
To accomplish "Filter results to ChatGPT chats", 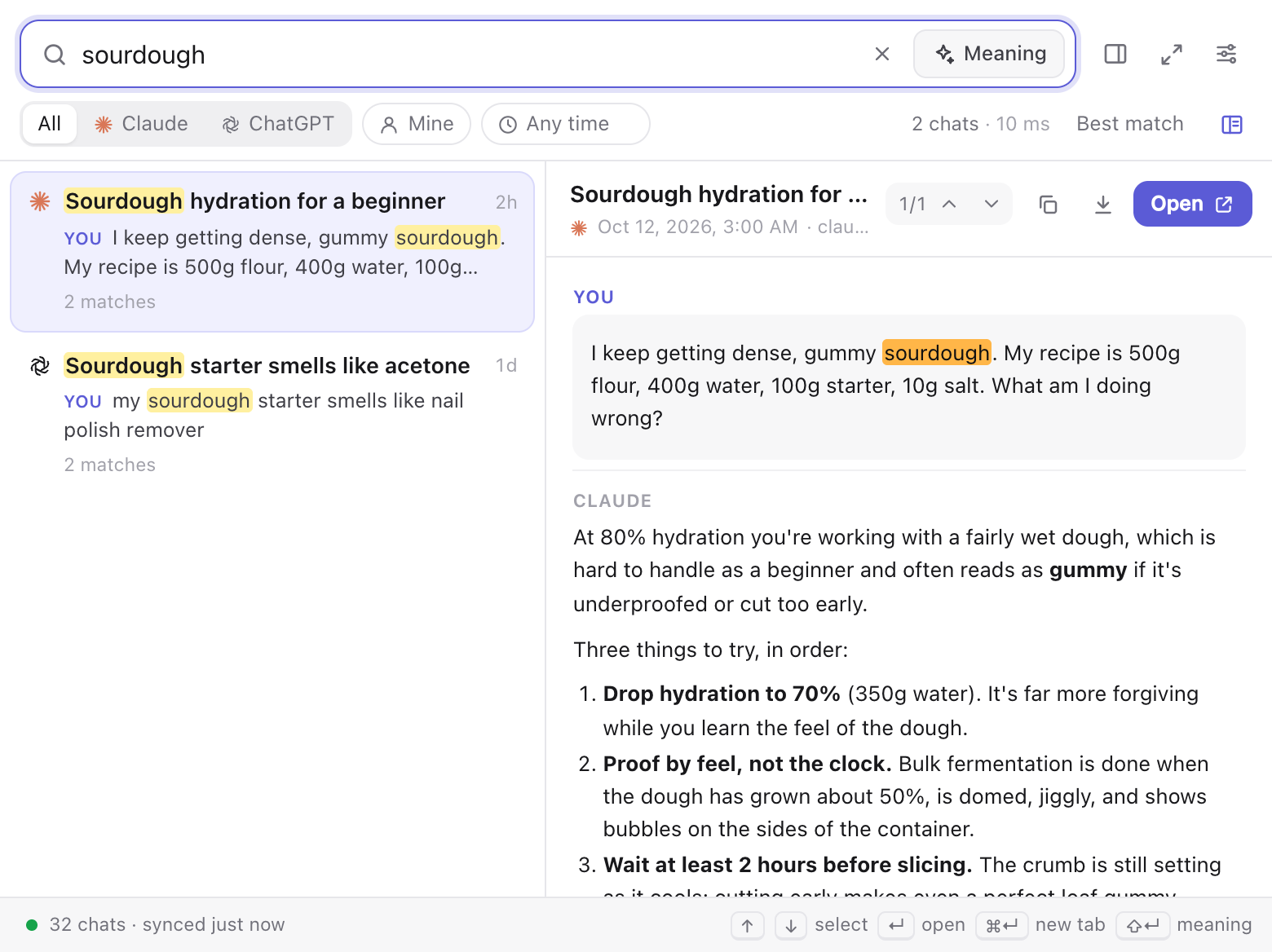I will click(x=278, y=124).
